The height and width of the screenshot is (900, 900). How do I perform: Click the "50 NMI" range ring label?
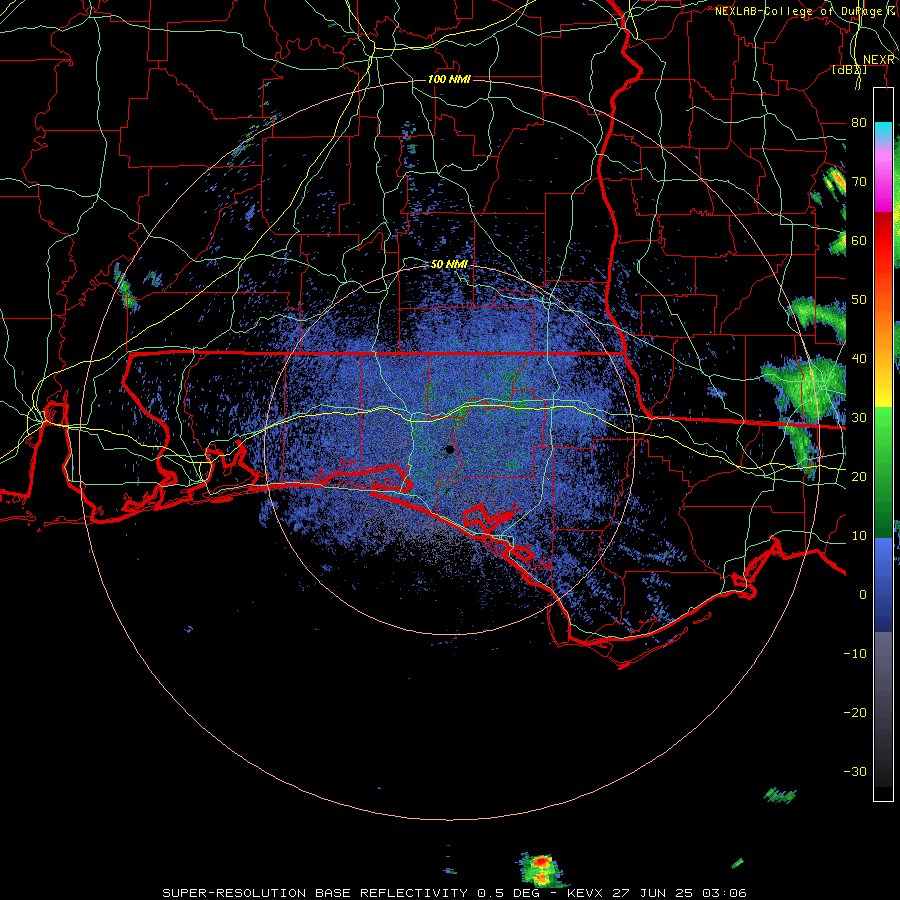(449, 264)
